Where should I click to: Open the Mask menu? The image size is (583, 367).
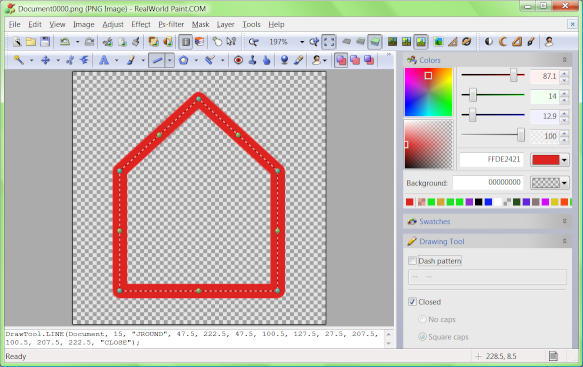[200, 25]
